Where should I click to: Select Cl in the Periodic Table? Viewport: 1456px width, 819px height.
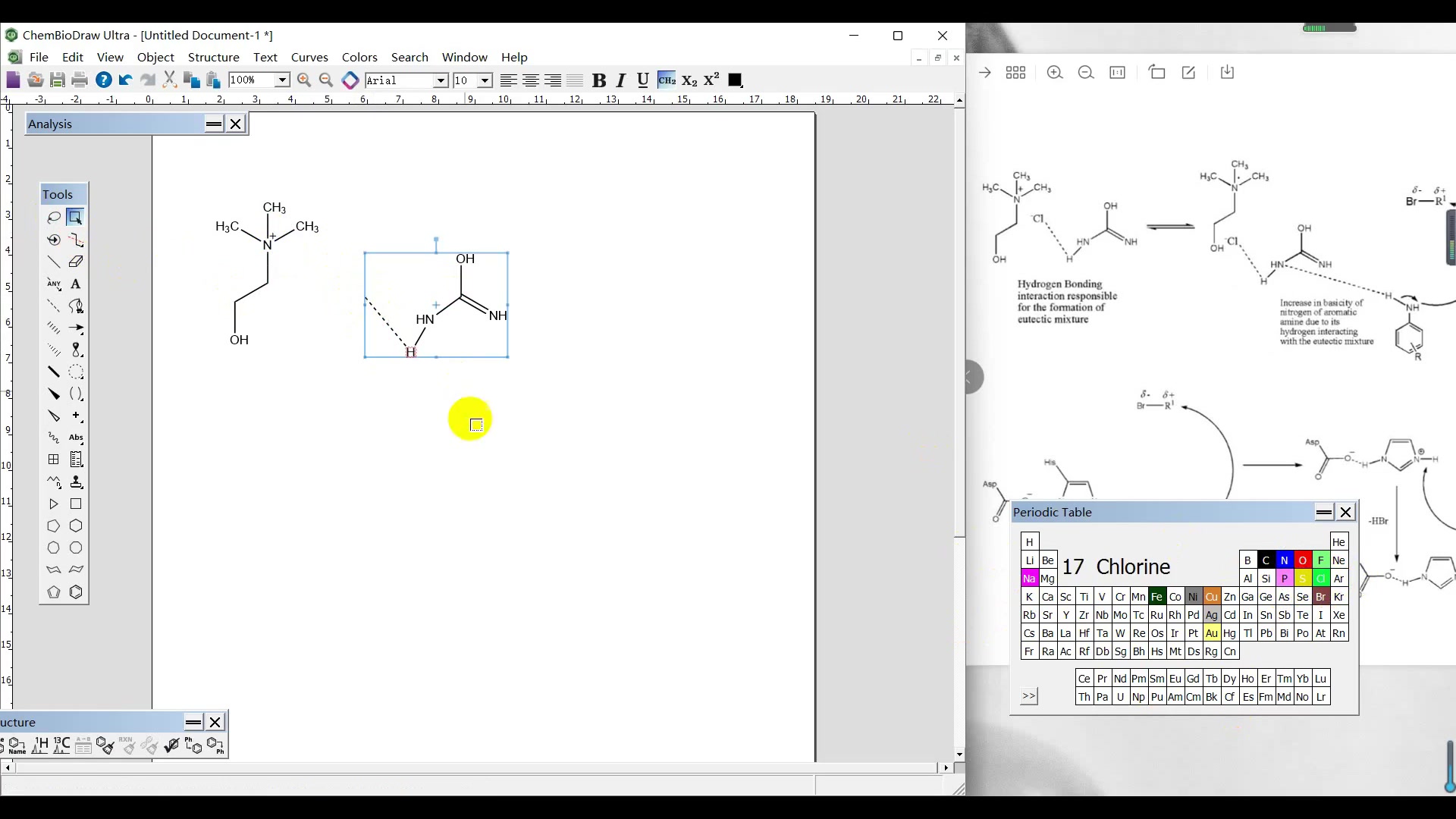tap(1320, 578)
